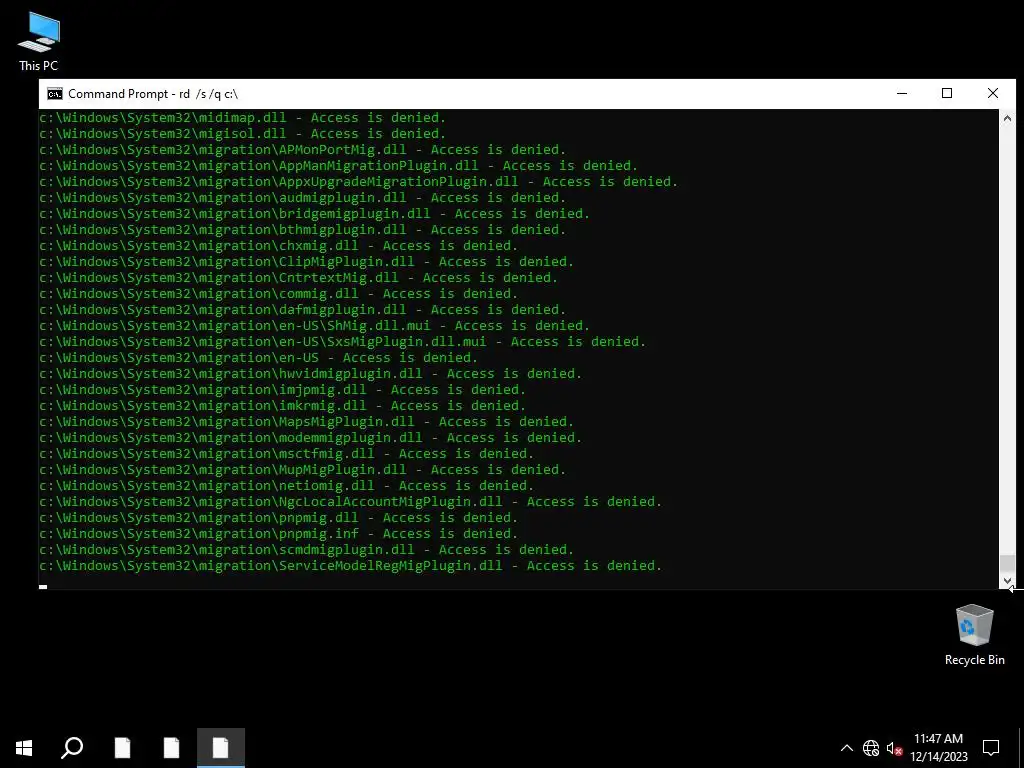Open the Recycle Bin desktop icon
1024x768 pixels.
974,635
